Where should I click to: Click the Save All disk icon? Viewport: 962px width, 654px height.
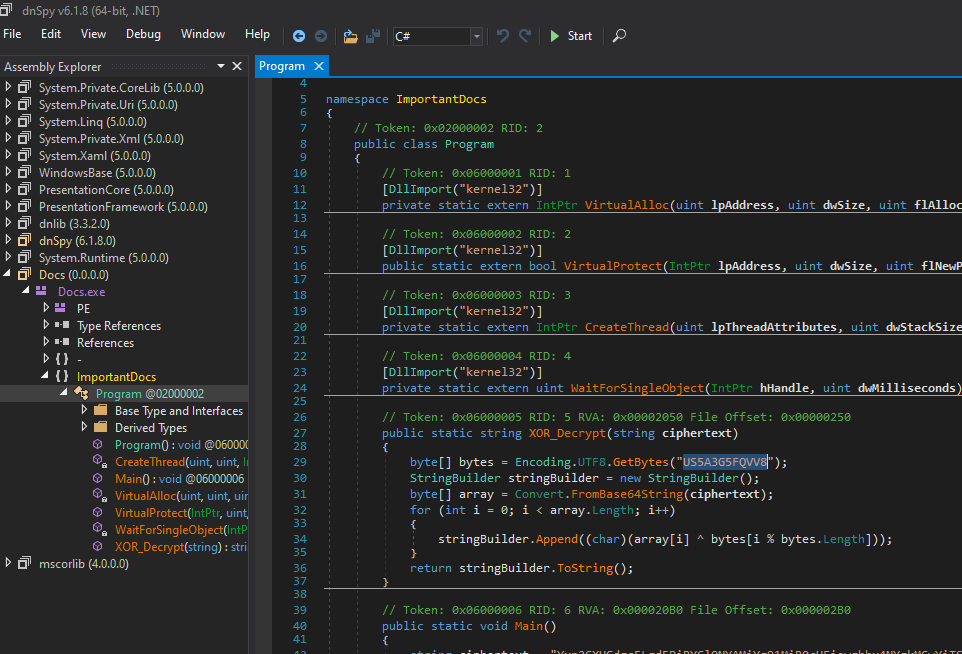[x=373, y=36]
